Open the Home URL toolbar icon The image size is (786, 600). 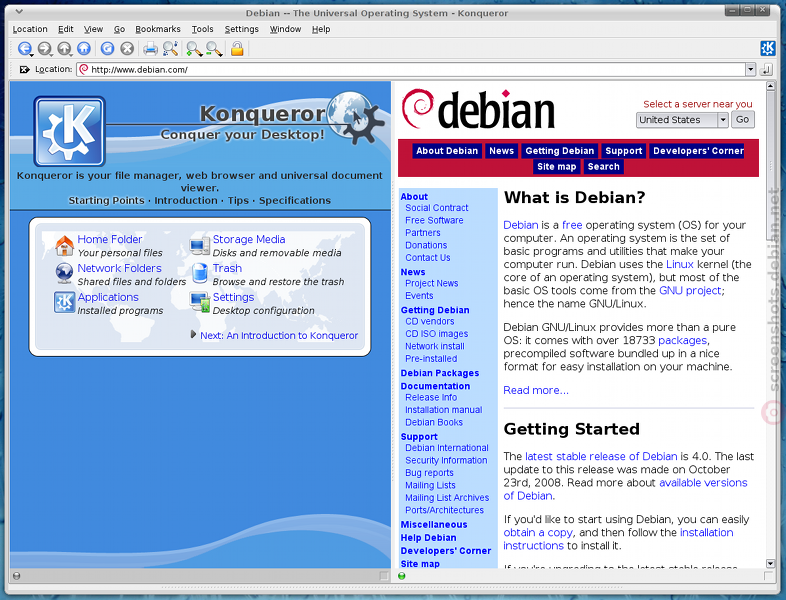point(84,49)
